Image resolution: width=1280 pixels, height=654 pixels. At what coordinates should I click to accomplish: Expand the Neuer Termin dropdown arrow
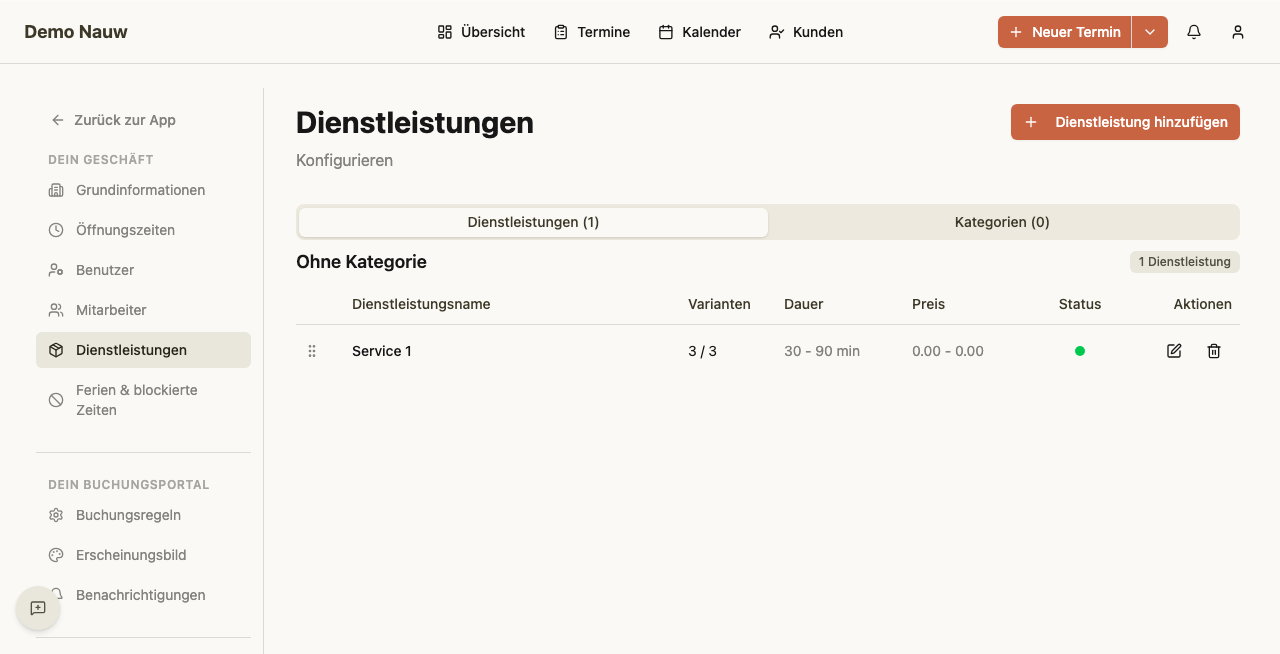[x=1150, y=32]
